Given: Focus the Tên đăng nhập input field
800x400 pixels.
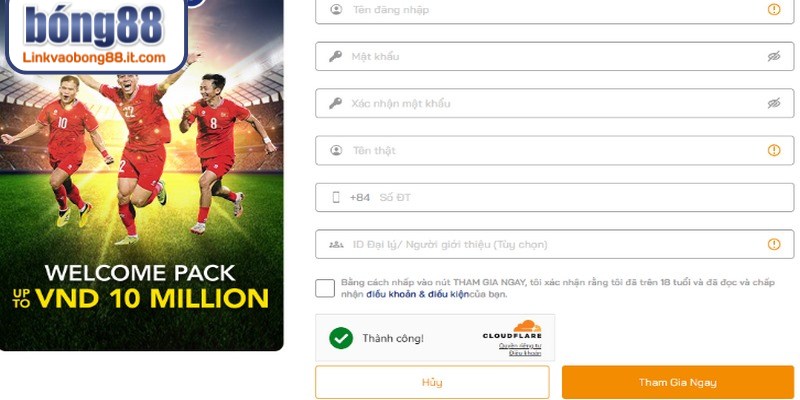Looking at the screenshot, I should pos(555,9).
